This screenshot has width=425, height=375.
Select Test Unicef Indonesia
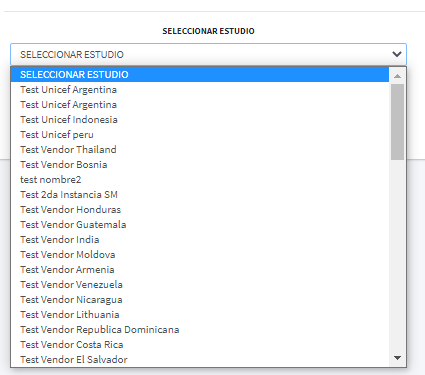(200, 120)
